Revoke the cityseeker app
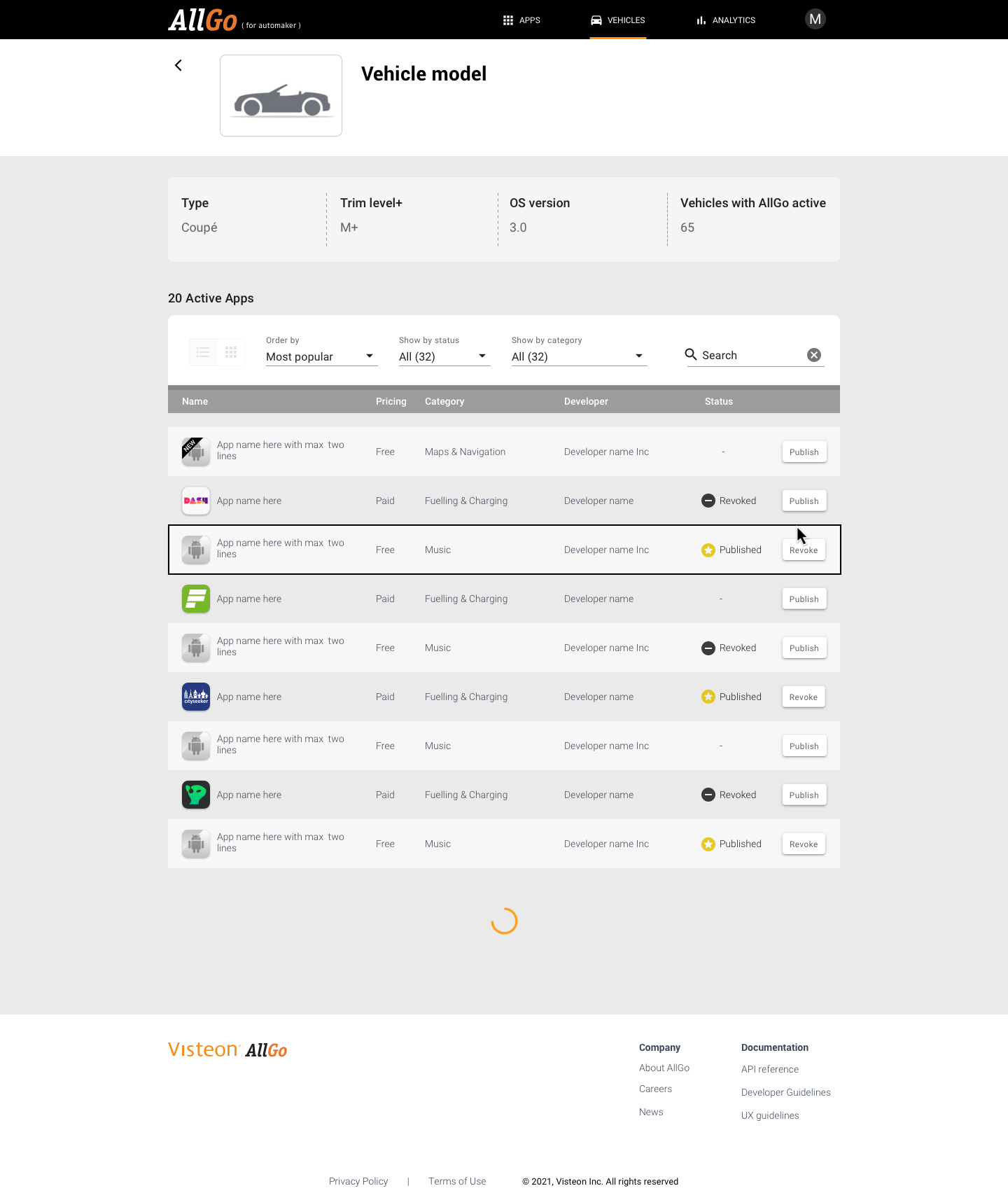Screen dimensions: 1008x1193 click(x=804, y=697)
